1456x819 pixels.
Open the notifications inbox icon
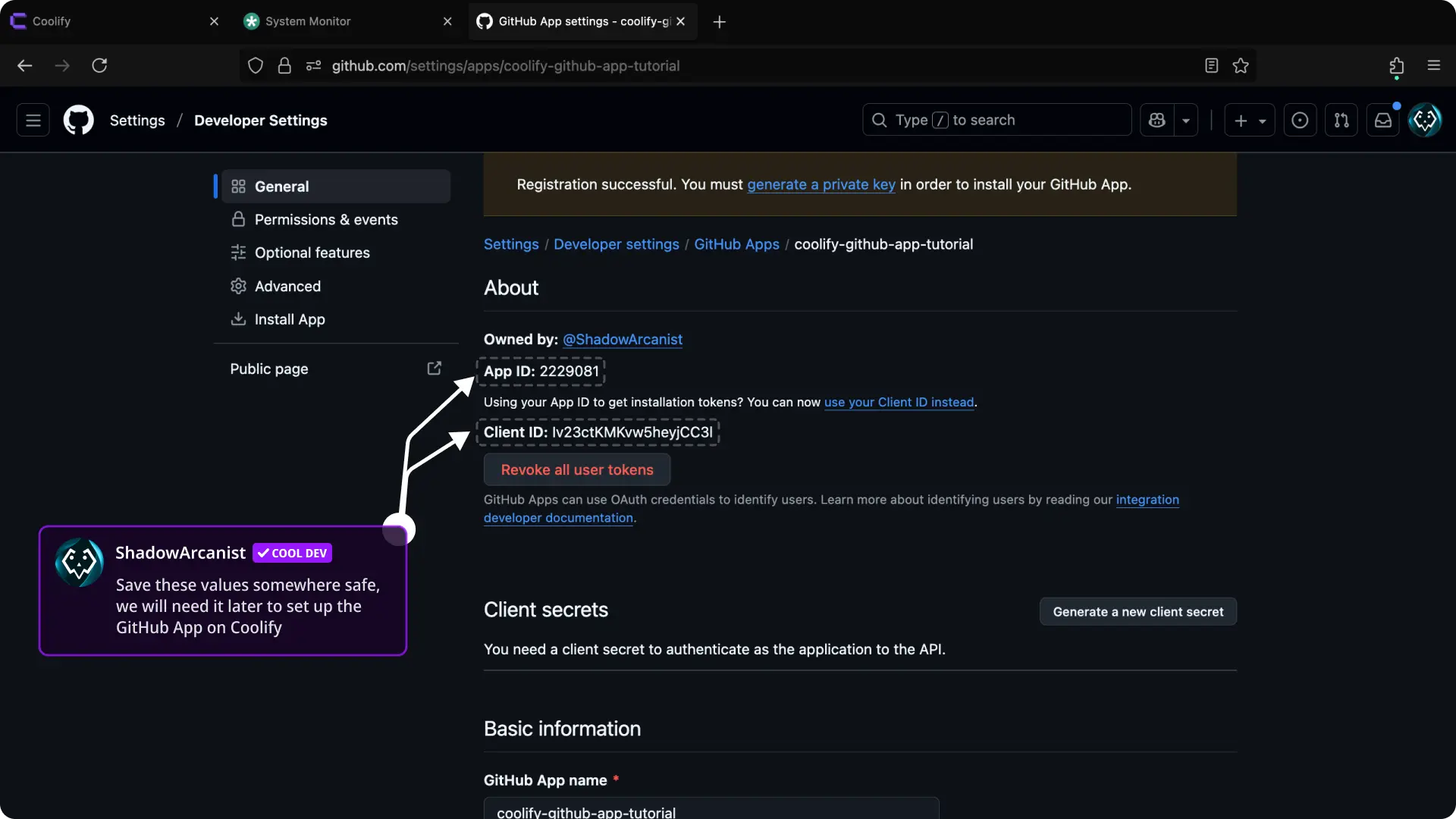1383,120
